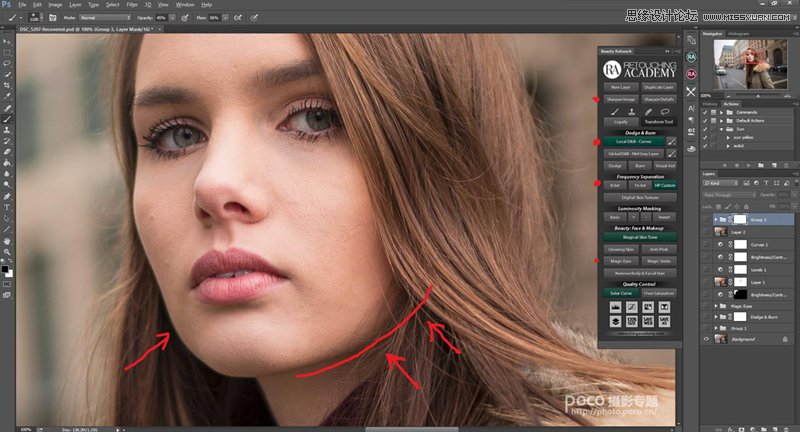Select the Clone Stamp tool
This screenshot has width=800, height=432.
[x=7, y=129]
